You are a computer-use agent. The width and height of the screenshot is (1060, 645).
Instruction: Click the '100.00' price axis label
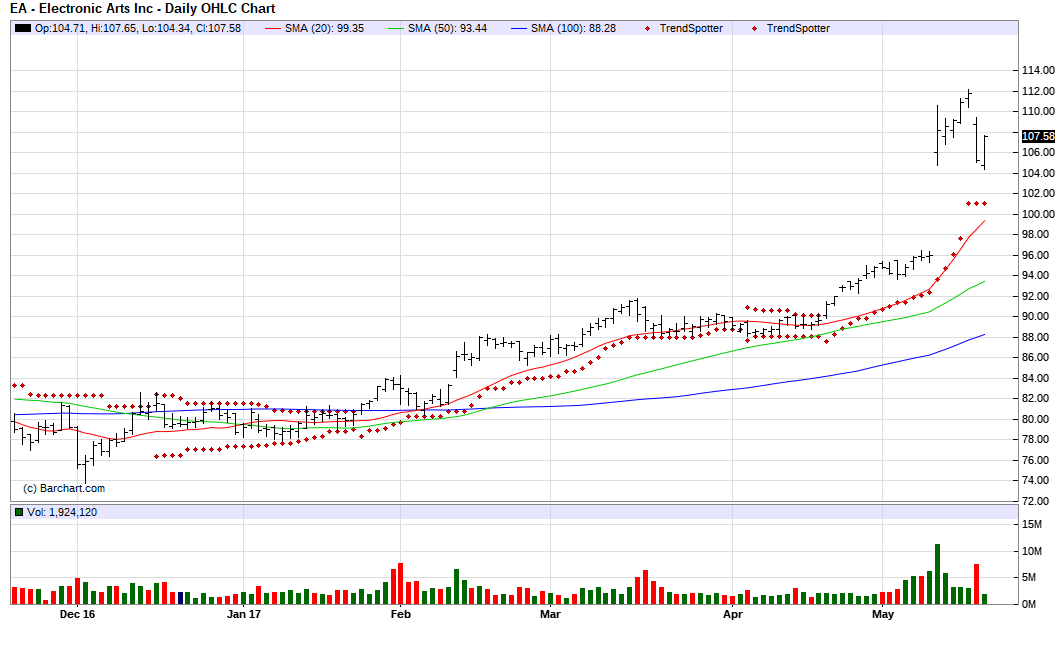pos(1038,214)
